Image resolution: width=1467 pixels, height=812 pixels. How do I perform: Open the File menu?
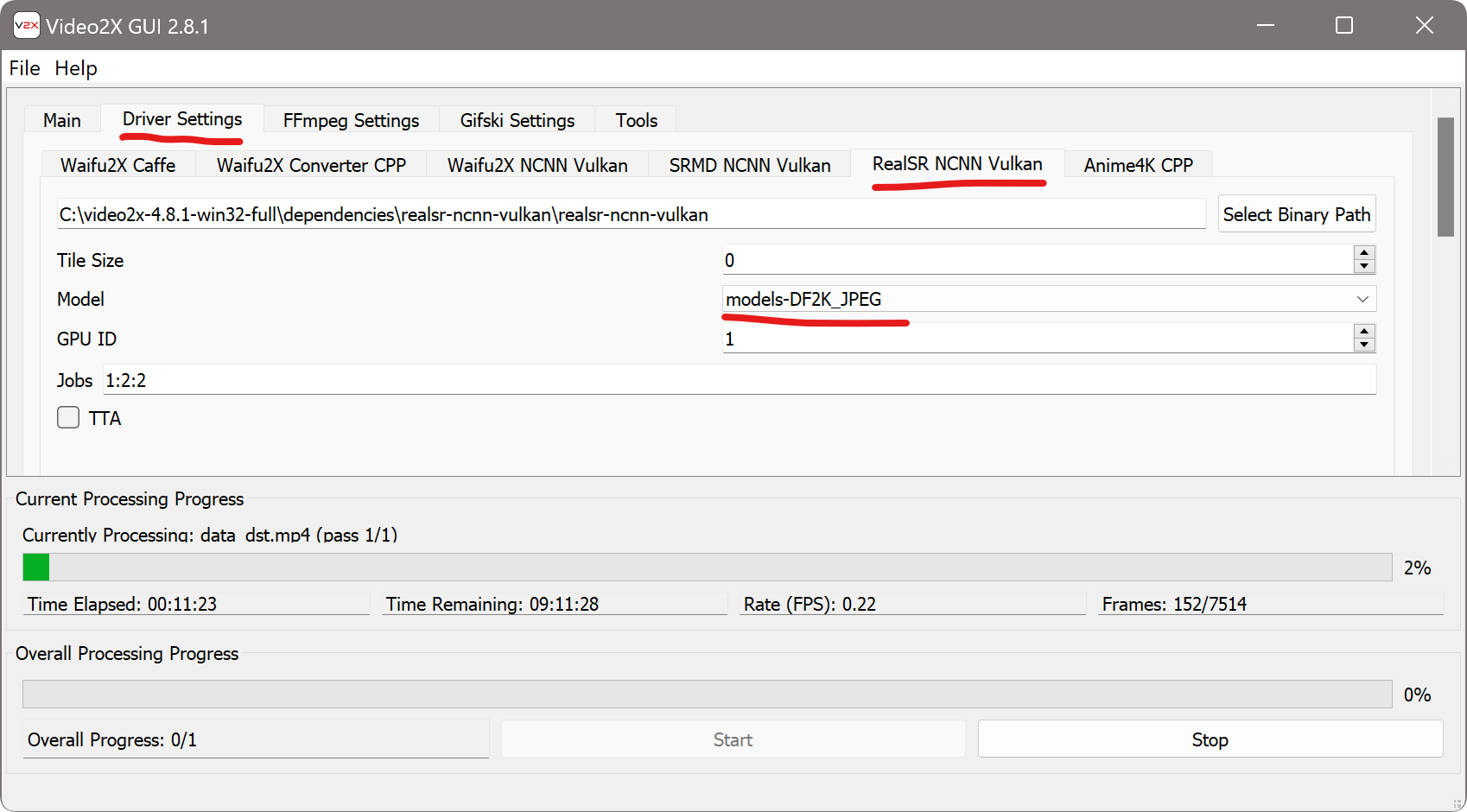click(x=24, y=68)
